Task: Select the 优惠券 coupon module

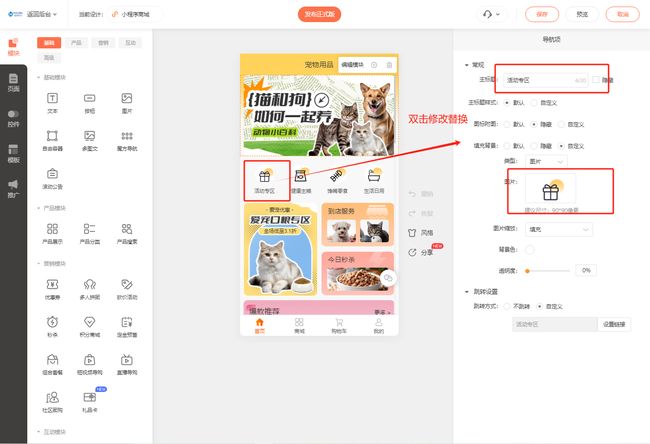Action: [x=52, y=289]
